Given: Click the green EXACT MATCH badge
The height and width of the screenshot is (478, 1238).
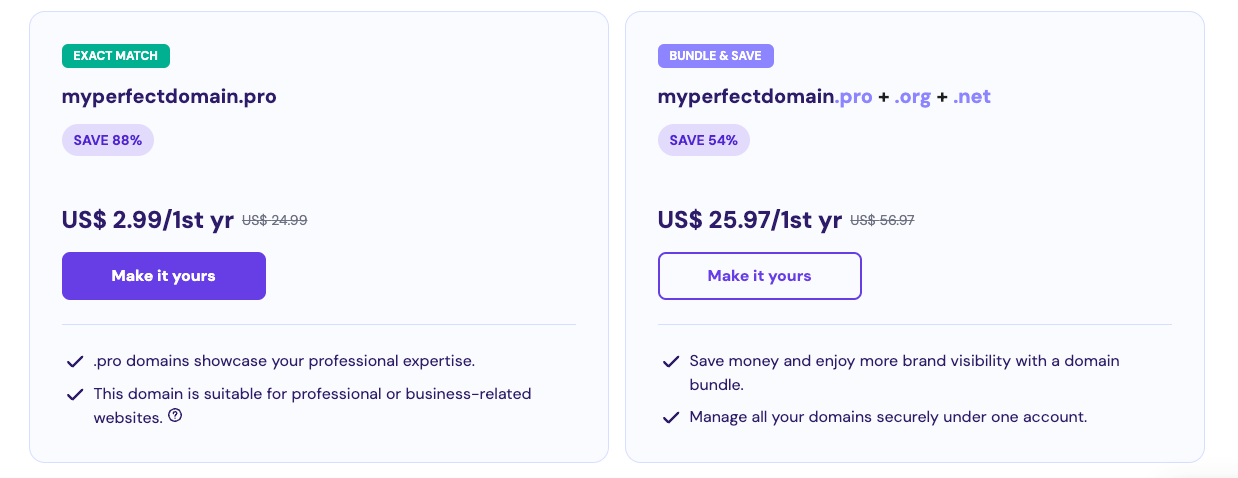Looking at the screenshot, I should pyautogui.click(x=115, y=56).
